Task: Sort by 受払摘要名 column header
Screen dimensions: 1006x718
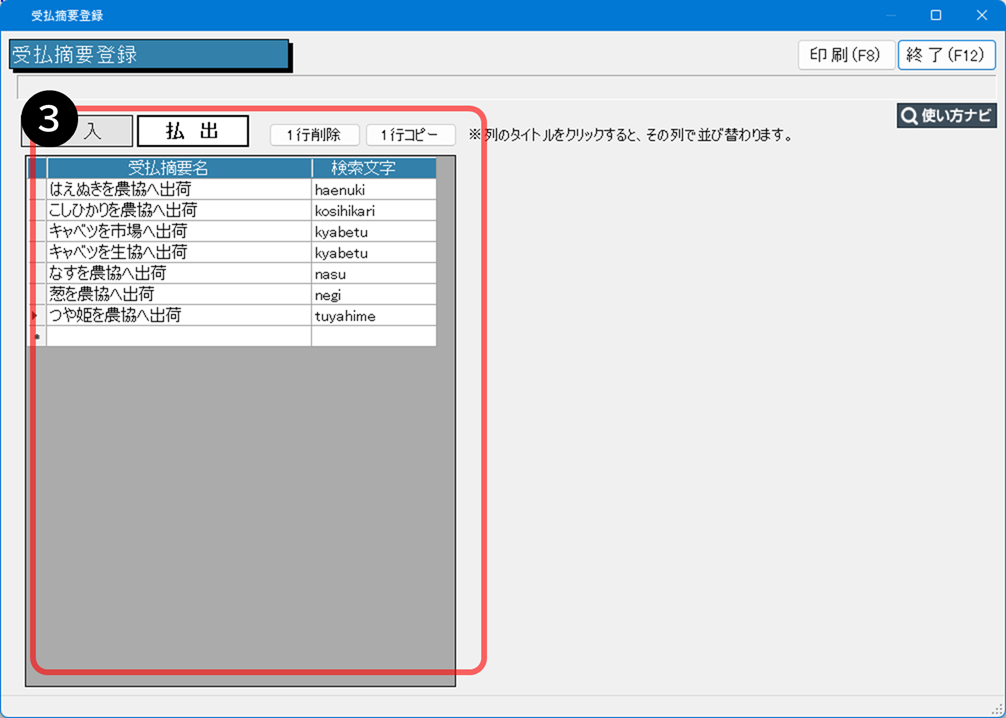Action: tap(179, 168)
